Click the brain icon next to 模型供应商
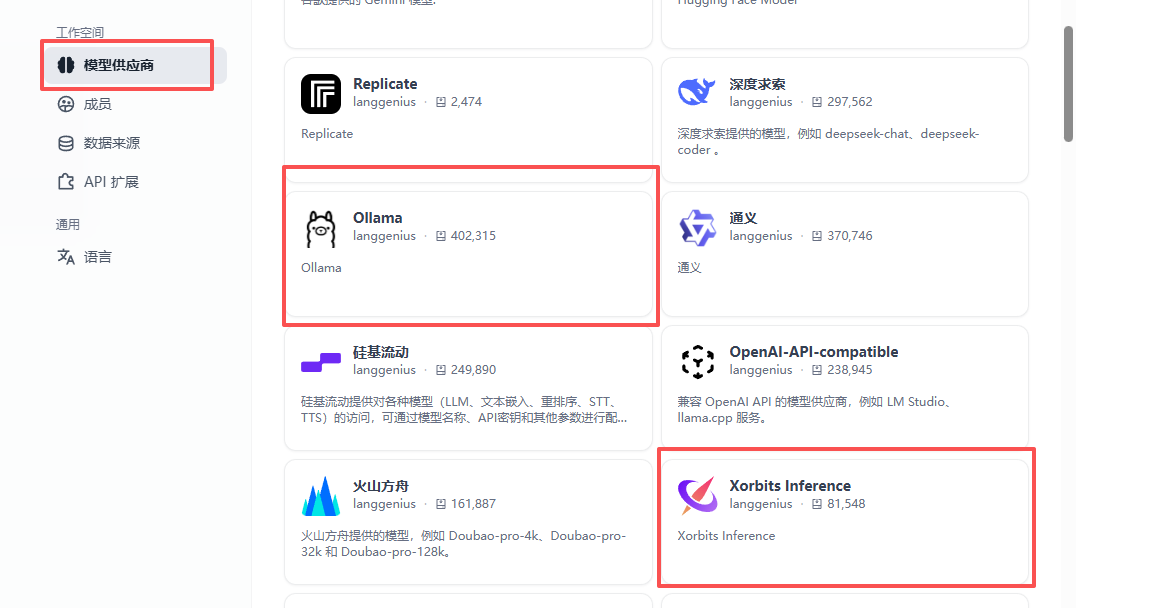The image size is (1159, 608). pos(66,65)
